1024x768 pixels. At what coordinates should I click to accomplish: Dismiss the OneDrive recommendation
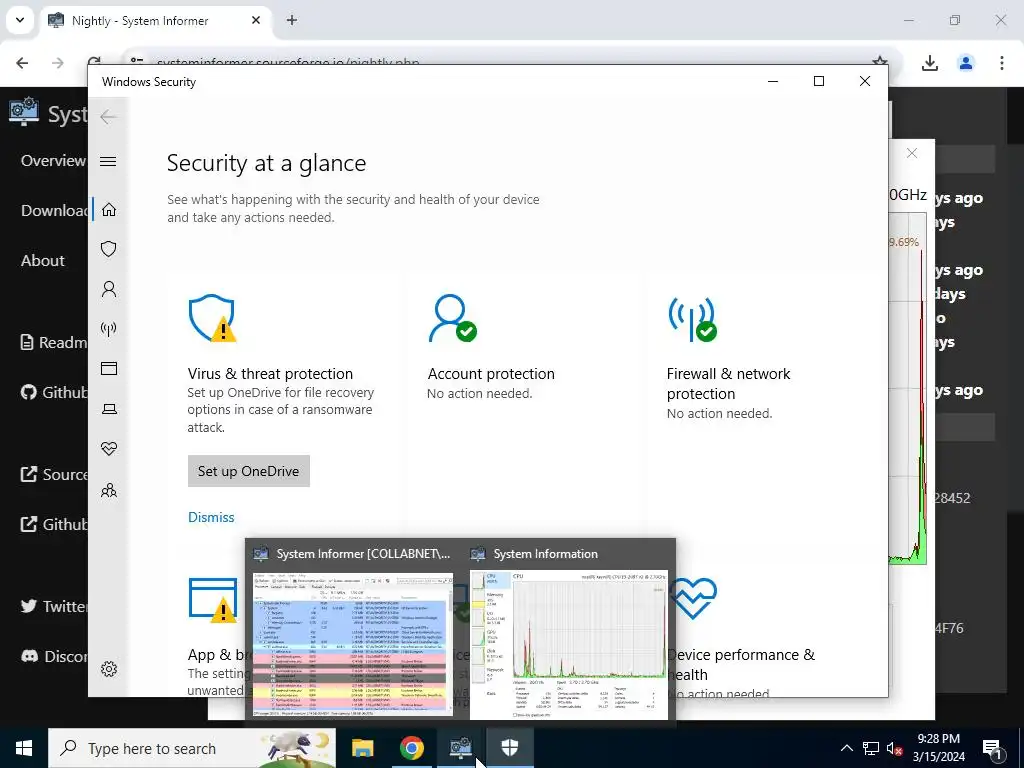211,517
